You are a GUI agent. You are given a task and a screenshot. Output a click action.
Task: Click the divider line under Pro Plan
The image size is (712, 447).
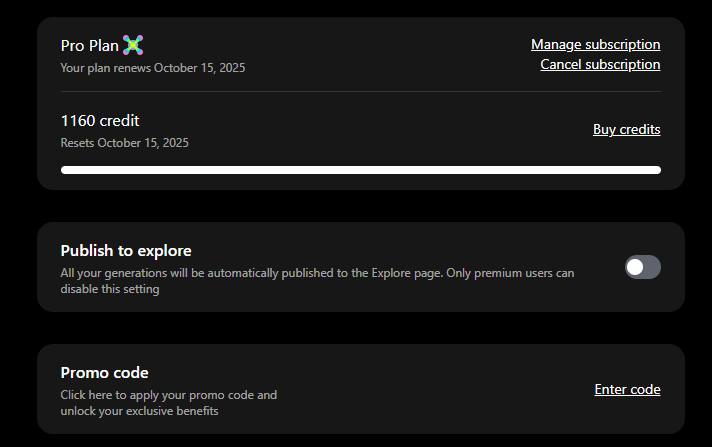[x=361, y=91]
